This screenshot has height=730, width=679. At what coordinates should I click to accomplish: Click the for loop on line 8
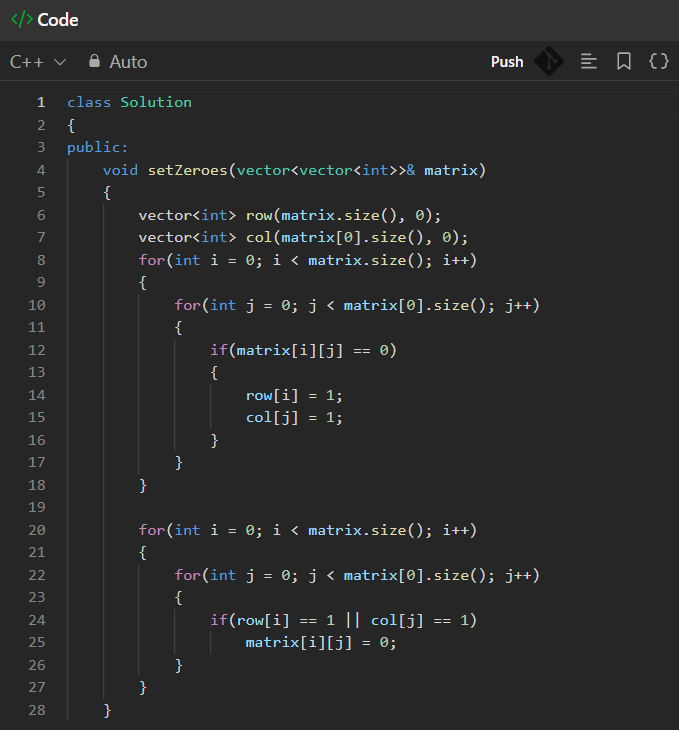pyautogui.click(x=308, y=260)
